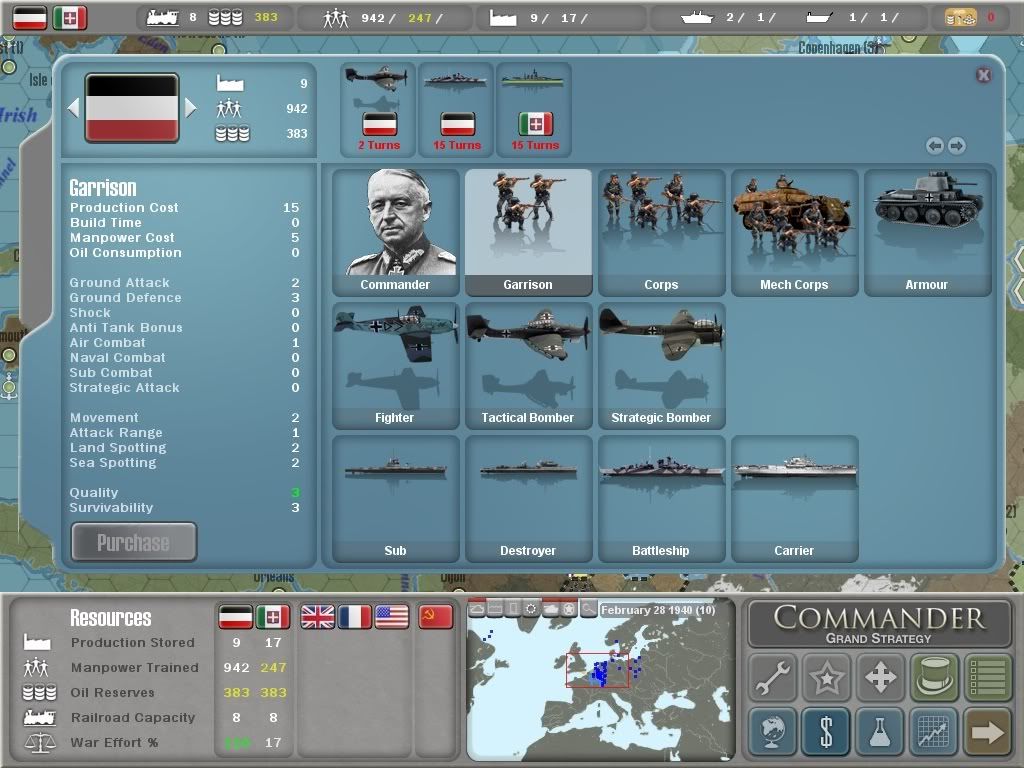Choose the Commander unit card
1024x768 pixels.
click(x=396, y=232)
